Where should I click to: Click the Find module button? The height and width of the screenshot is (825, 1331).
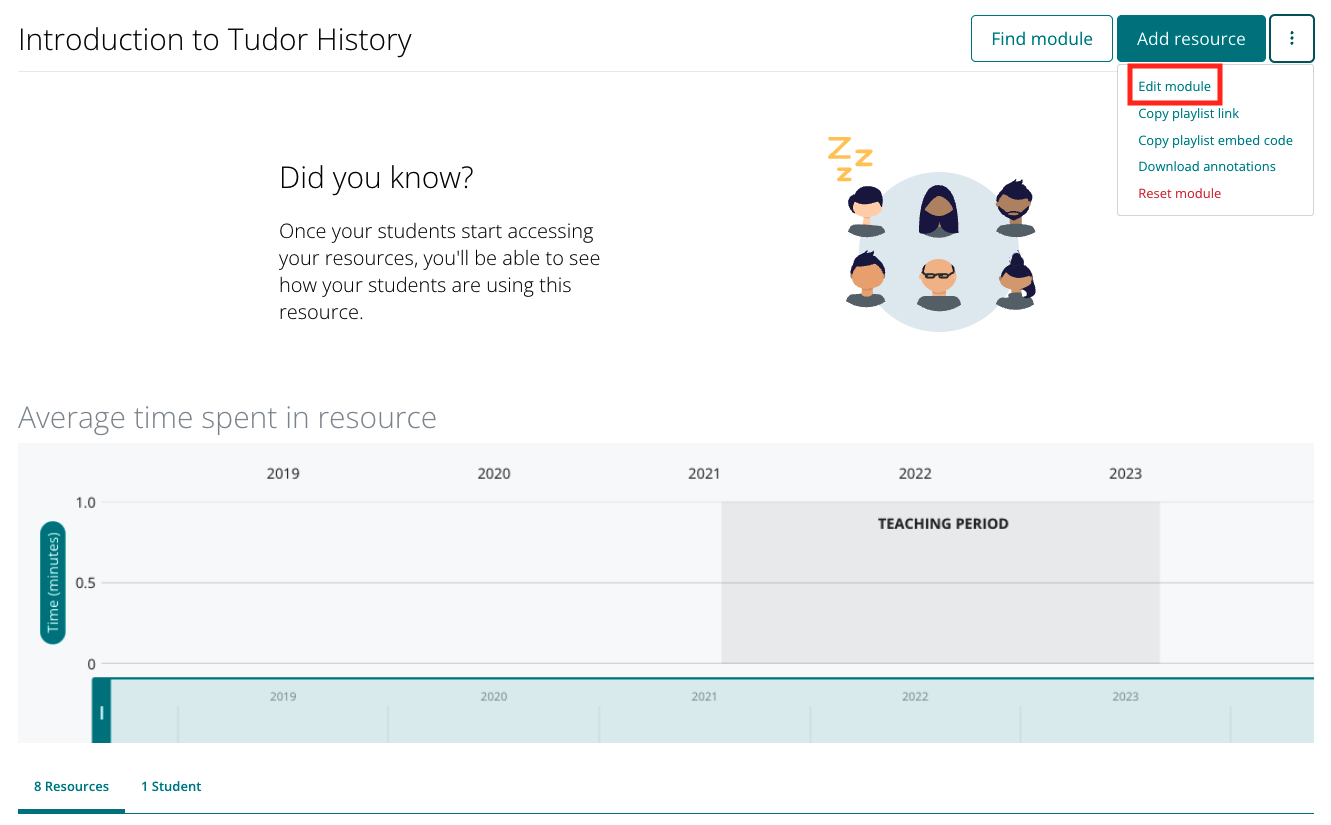pyautogui.click(x=1042, y=39)
